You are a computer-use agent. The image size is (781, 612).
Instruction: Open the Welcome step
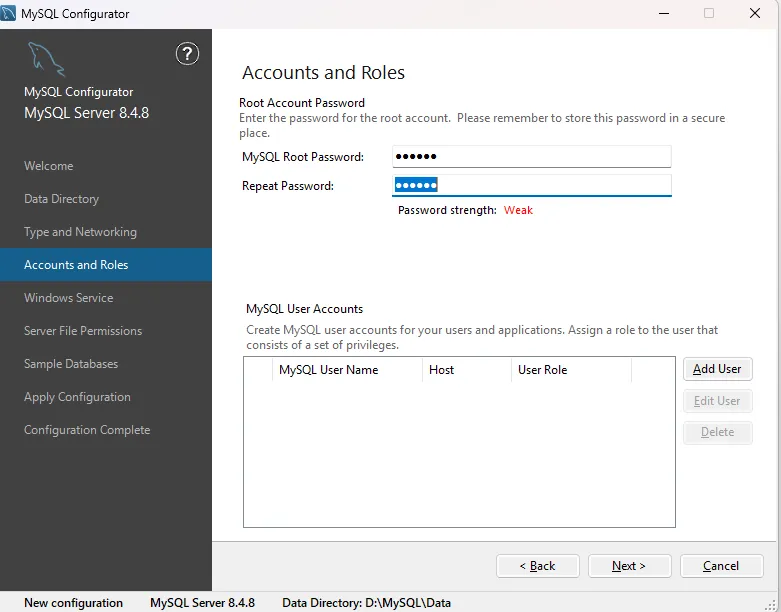point(49,166)
